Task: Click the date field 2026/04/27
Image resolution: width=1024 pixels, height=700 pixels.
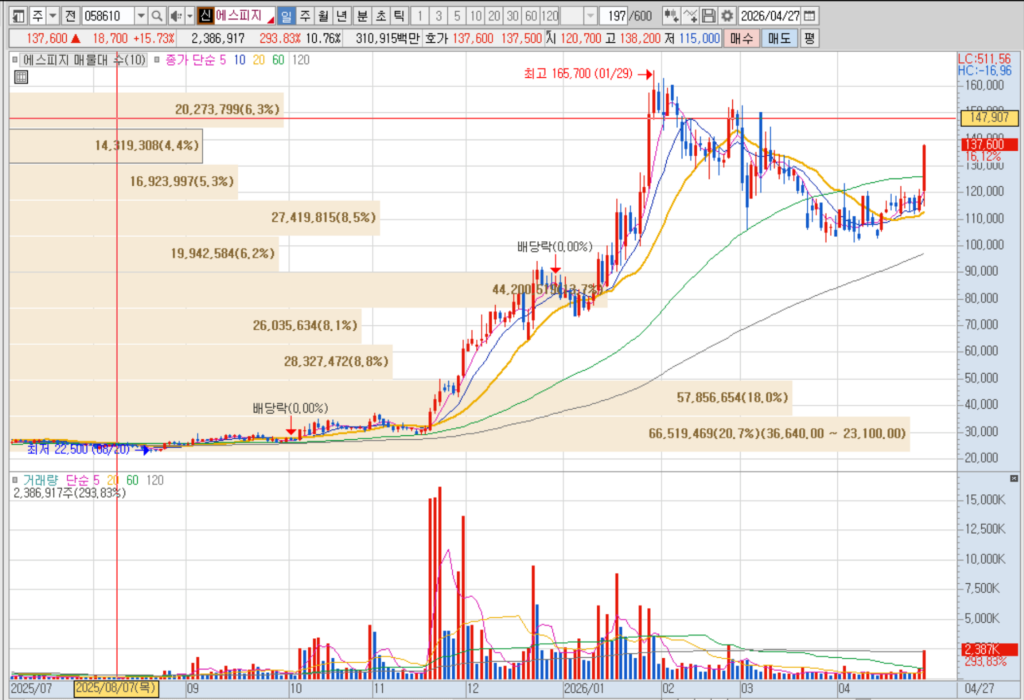Action: click(x=770, y=16)
